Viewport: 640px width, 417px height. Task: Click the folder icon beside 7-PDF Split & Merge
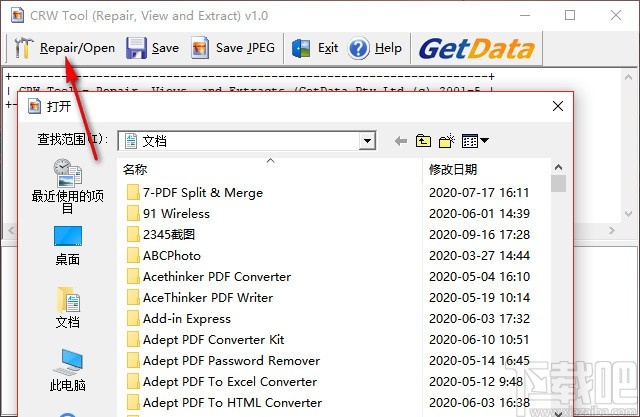133,192
